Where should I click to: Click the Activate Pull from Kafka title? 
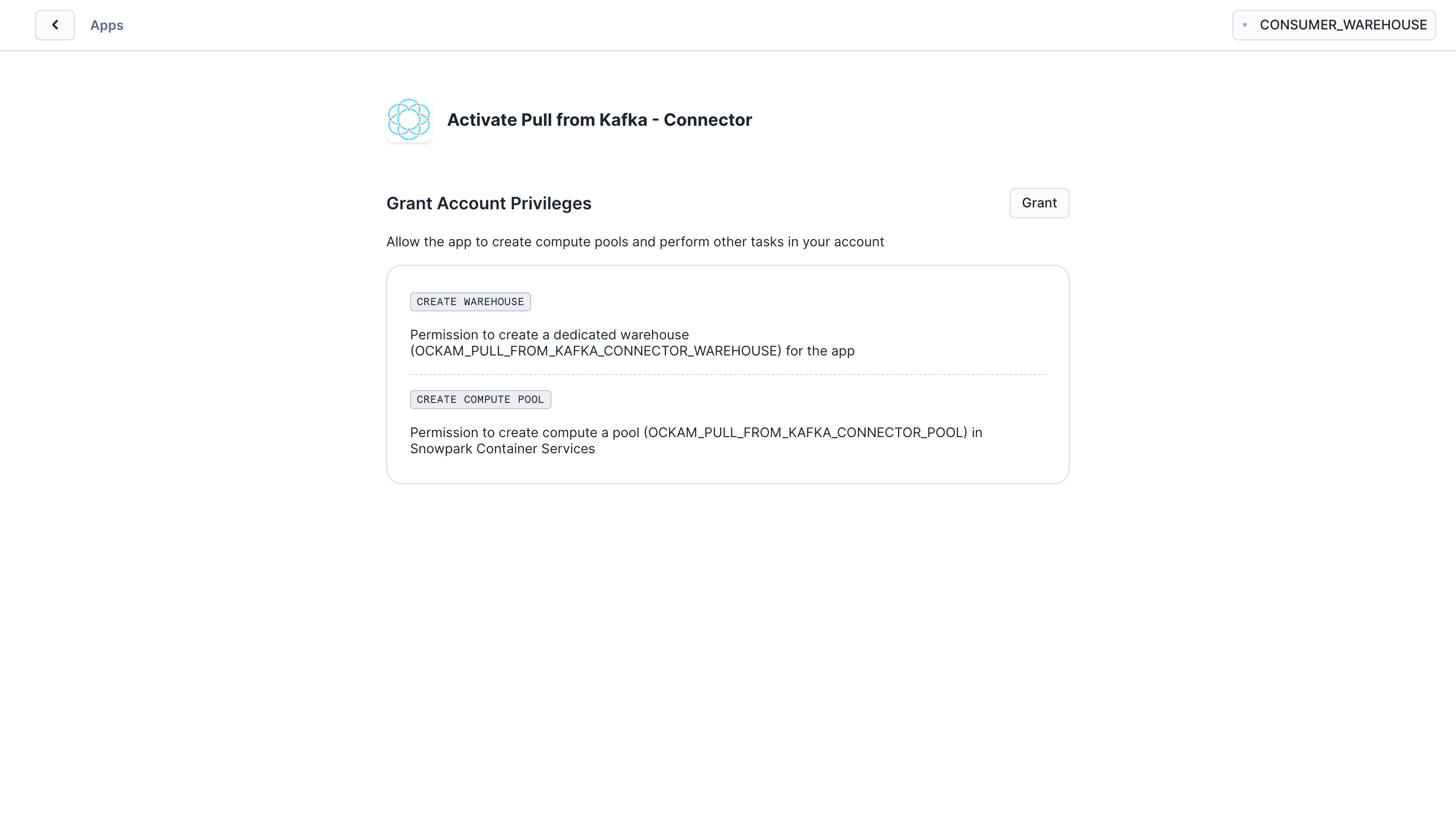point(598,120)
